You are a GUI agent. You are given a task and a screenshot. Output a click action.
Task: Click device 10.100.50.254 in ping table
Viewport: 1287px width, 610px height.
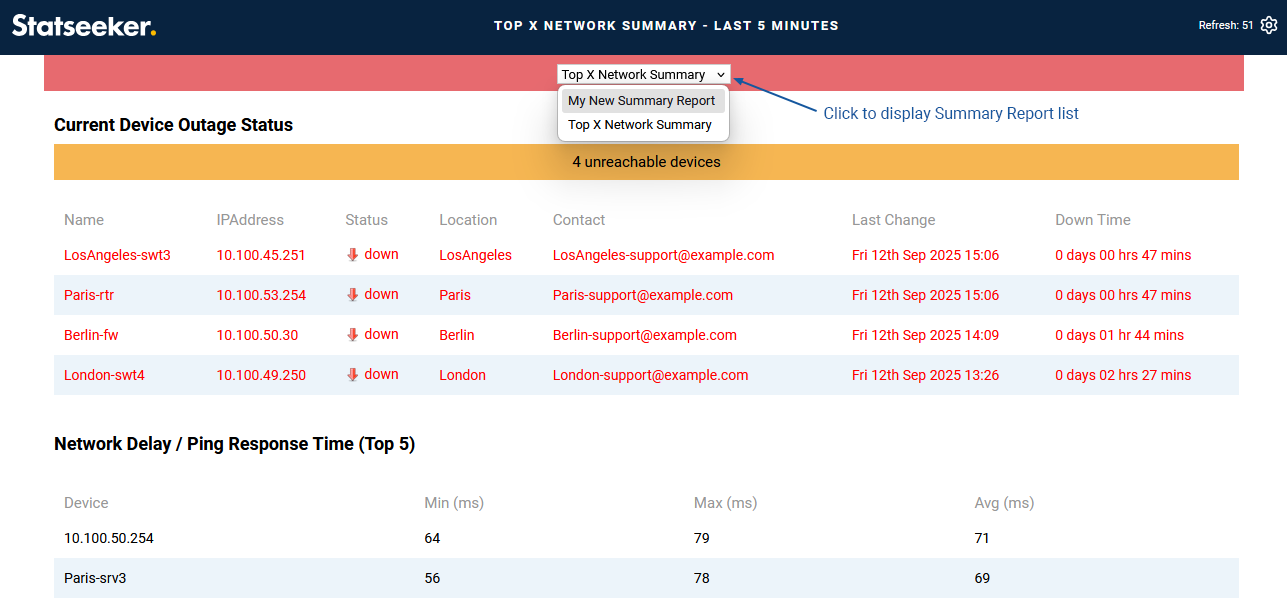coord(109,538)
